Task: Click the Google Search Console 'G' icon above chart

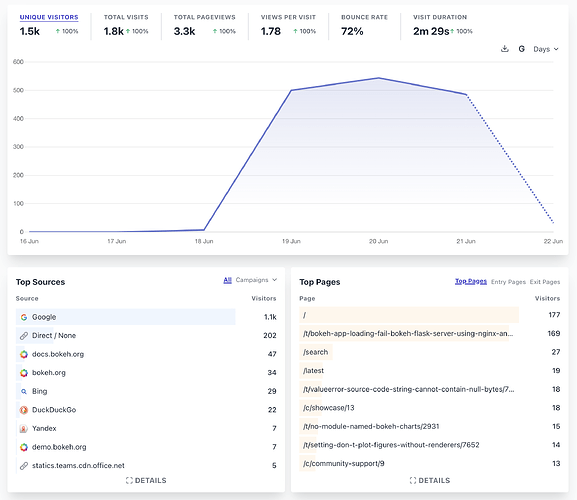Action: point(521,49)
